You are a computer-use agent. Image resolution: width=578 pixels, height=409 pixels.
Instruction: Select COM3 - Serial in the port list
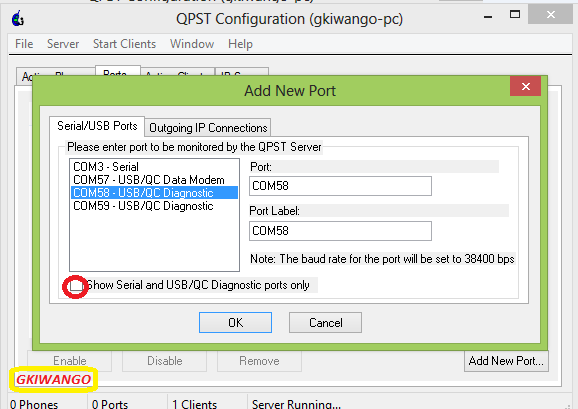(x=154, y=167)
